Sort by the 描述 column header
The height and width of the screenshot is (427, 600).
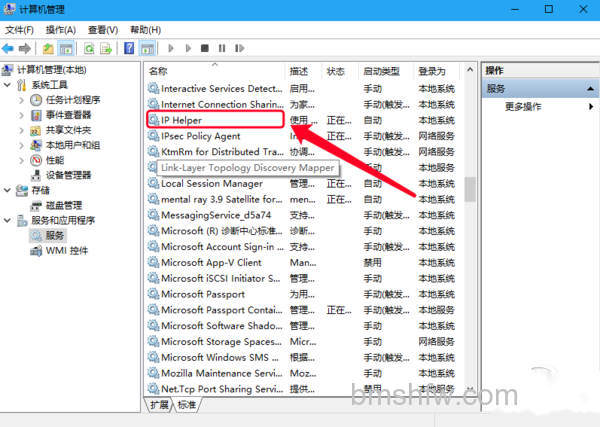click(x=303, y=71)
